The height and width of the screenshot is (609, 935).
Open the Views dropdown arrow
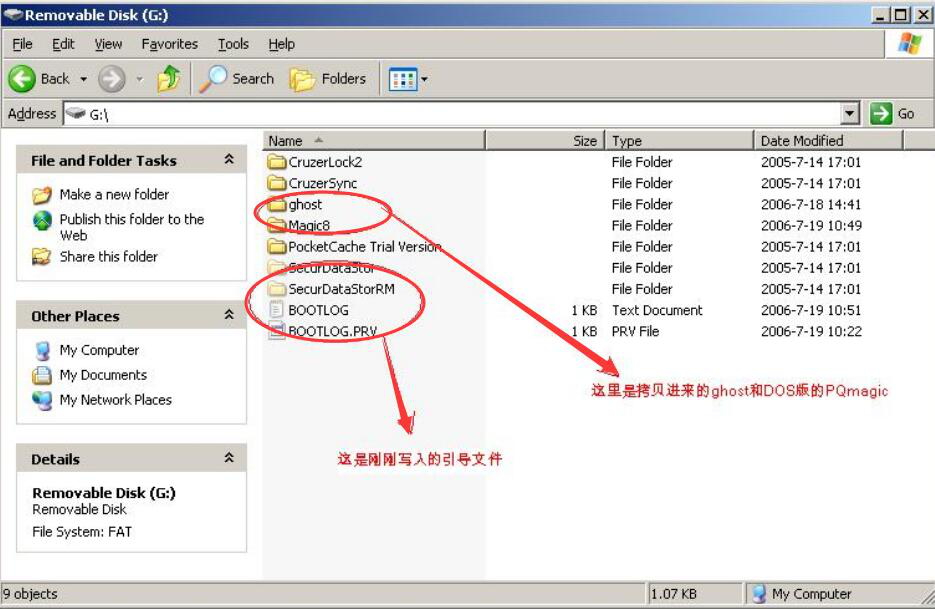coord(423,79)
